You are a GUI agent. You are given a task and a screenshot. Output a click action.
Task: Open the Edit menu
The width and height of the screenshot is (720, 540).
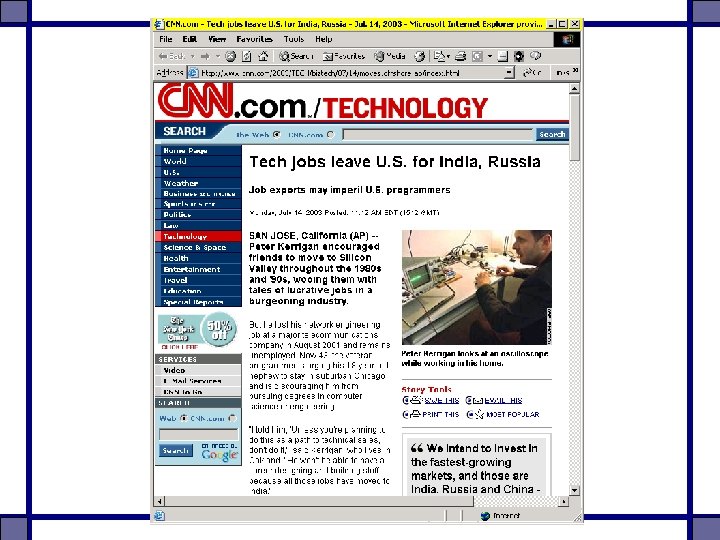coord(190,39)
